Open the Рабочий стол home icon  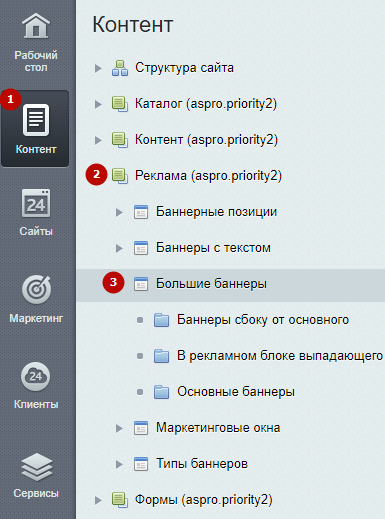click(36, 25)
